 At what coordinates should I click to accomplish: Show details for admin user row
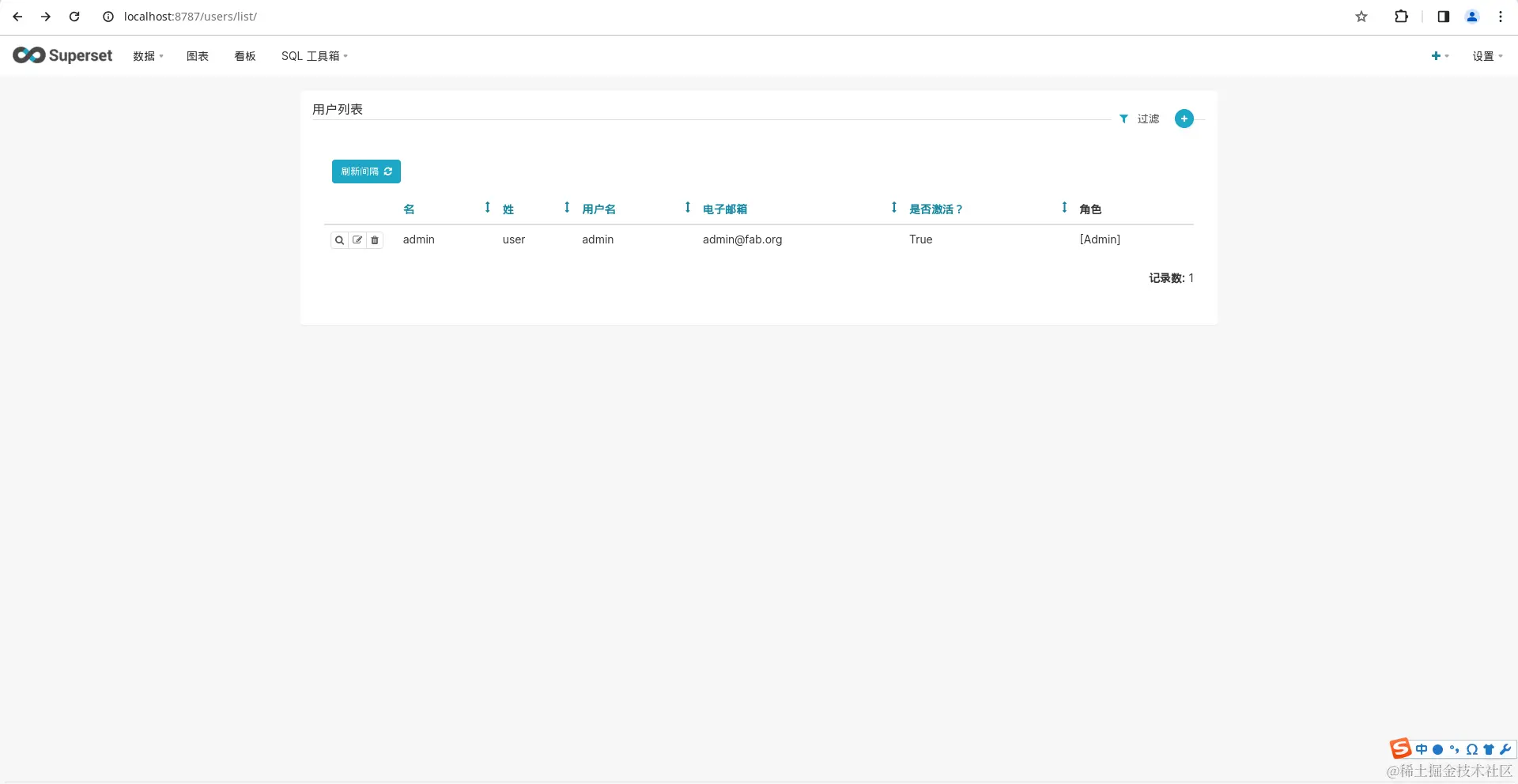click(339, 240)
